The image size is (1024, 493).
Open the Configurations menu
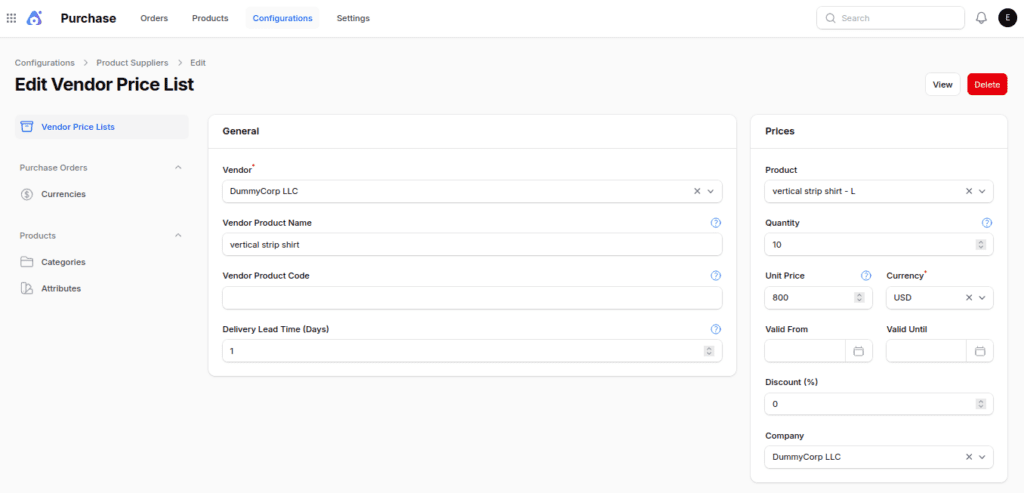point(283,18)
